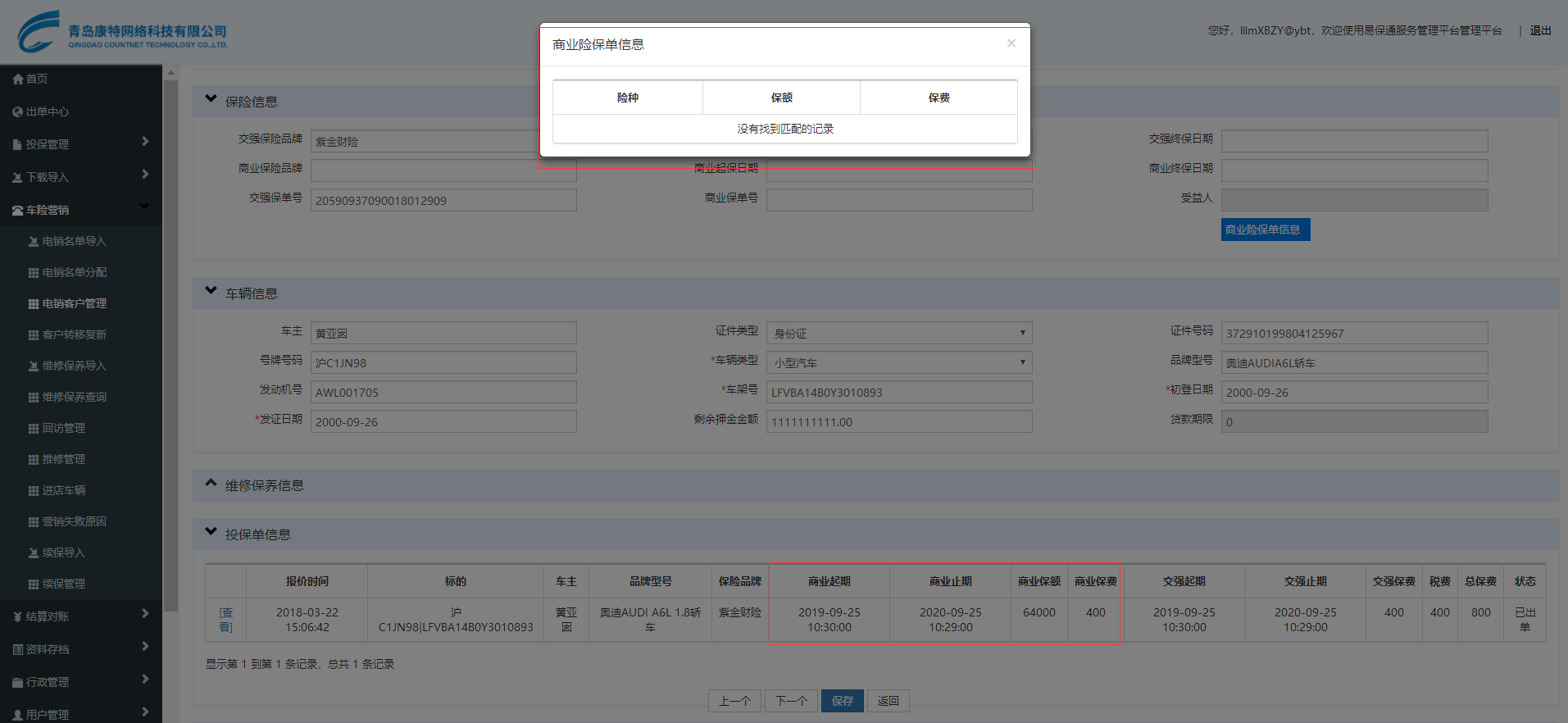This screenshot has height=723, width=1568.
Task: Click the document icon for 投保管理
Action: [x=17, y=144]
